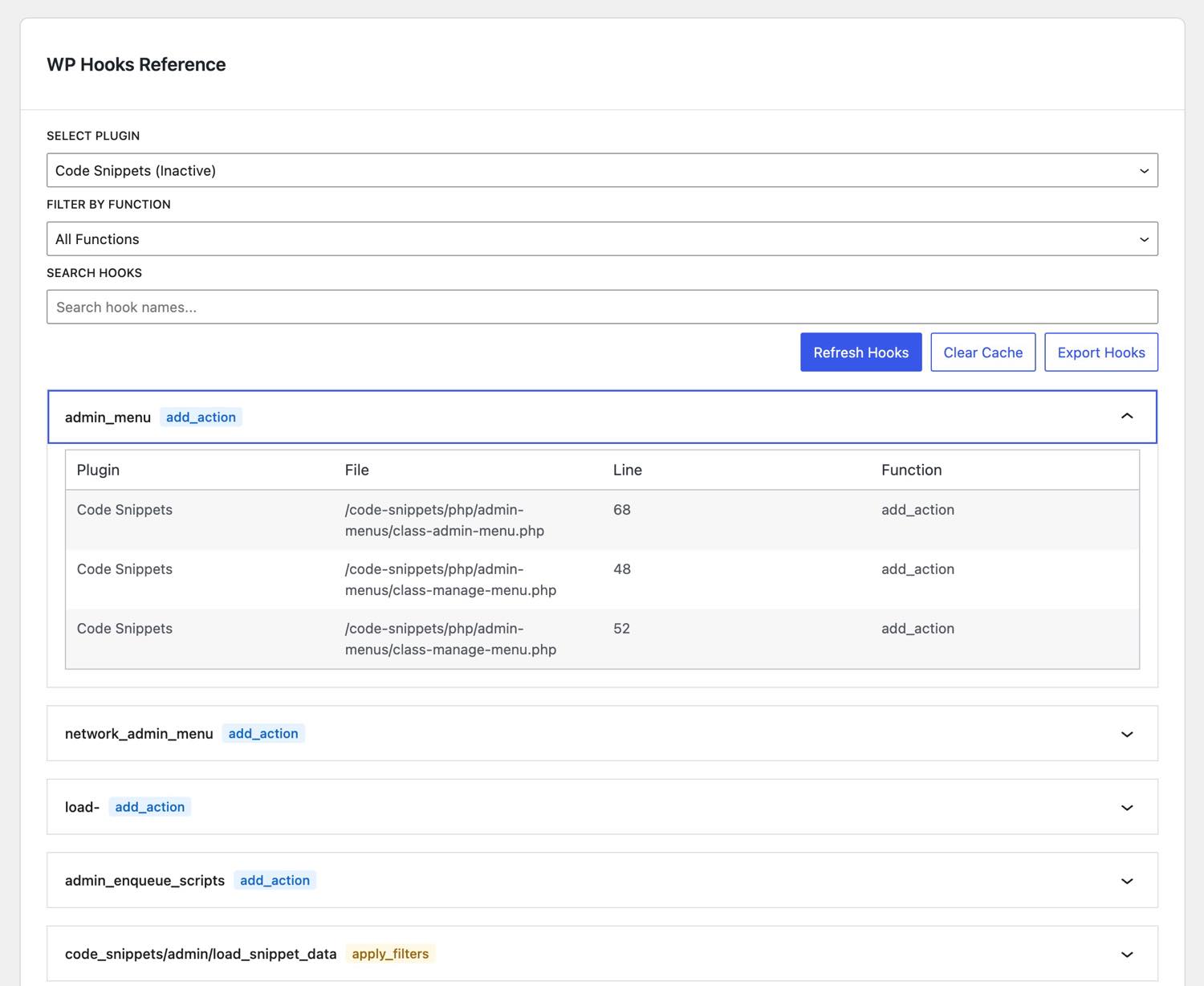Screen dimensions: 1204x986
Task: Expand network_admin_menu using its chevron arrow
Action: pyautogui.click(x=1127, y=734)
